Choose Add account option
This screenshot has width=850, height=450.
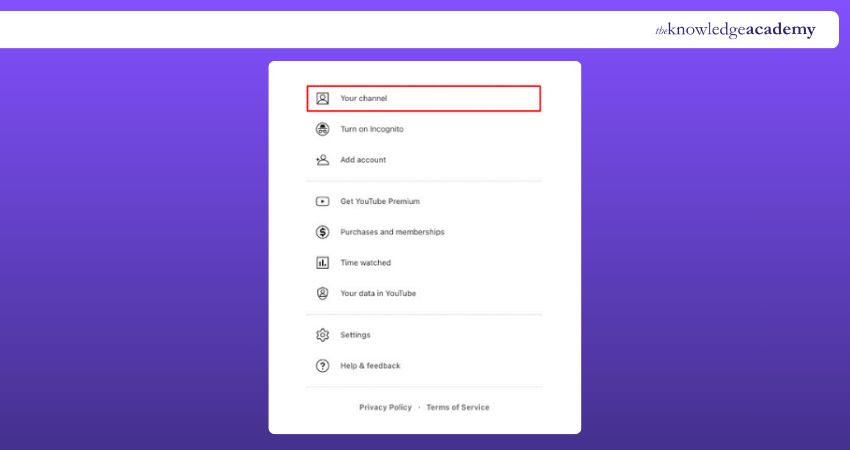tap(363, 160)
